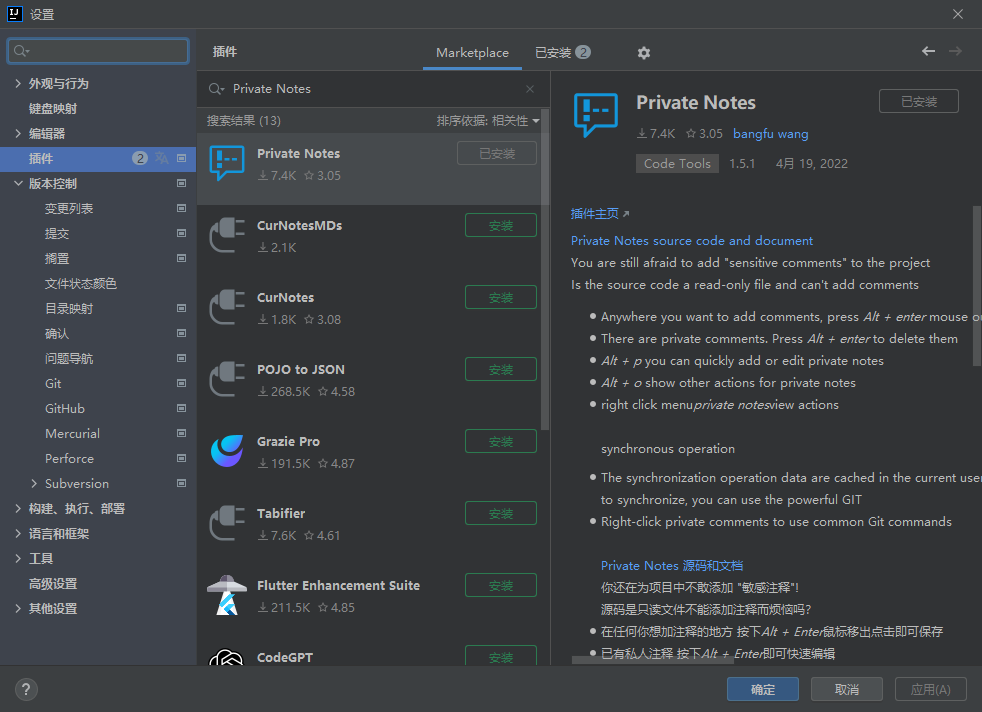The height and width of the screenshot is (712, 982).
Task: Click the CurNotes plugin icon
Action: (227, 307)
